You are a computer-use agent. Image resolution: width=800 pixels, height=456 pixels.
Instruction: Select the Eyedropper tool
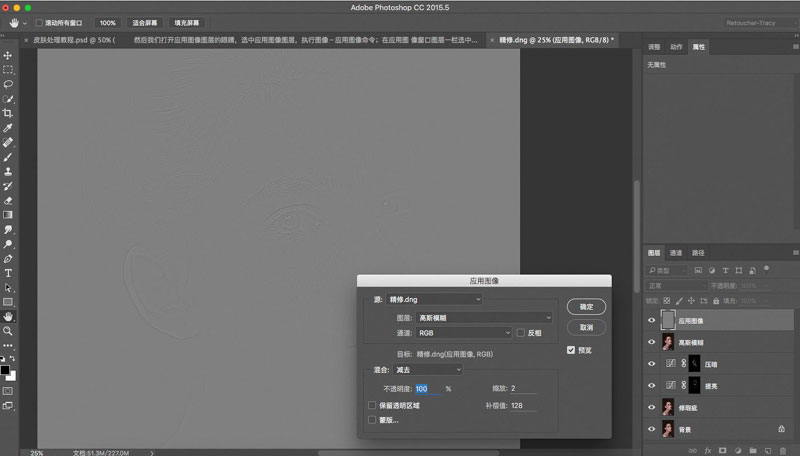pyautogui.click(x=8, y=128)
